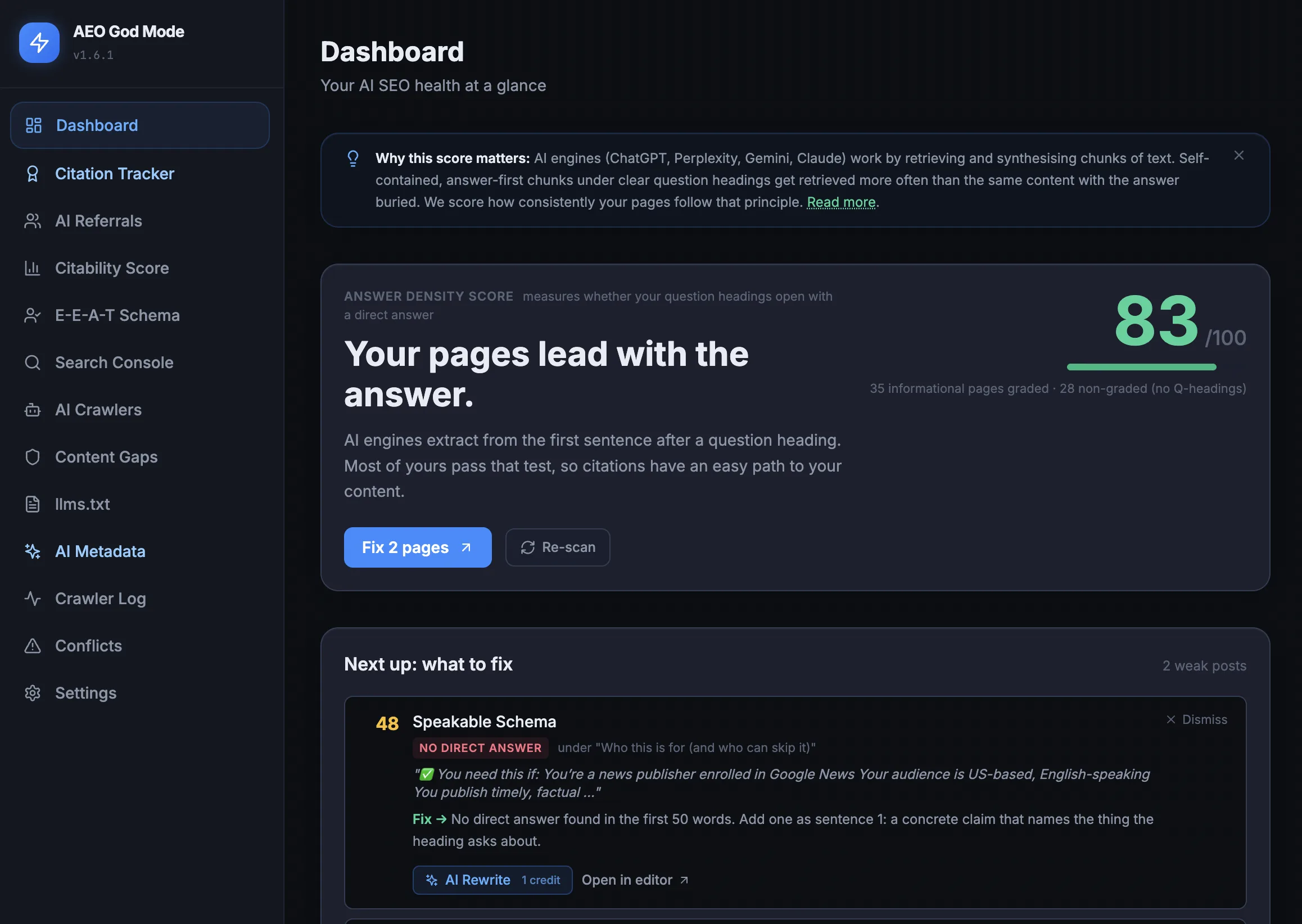
Task: Click the Search Console magnifier icon
Action: click(33, 363)
